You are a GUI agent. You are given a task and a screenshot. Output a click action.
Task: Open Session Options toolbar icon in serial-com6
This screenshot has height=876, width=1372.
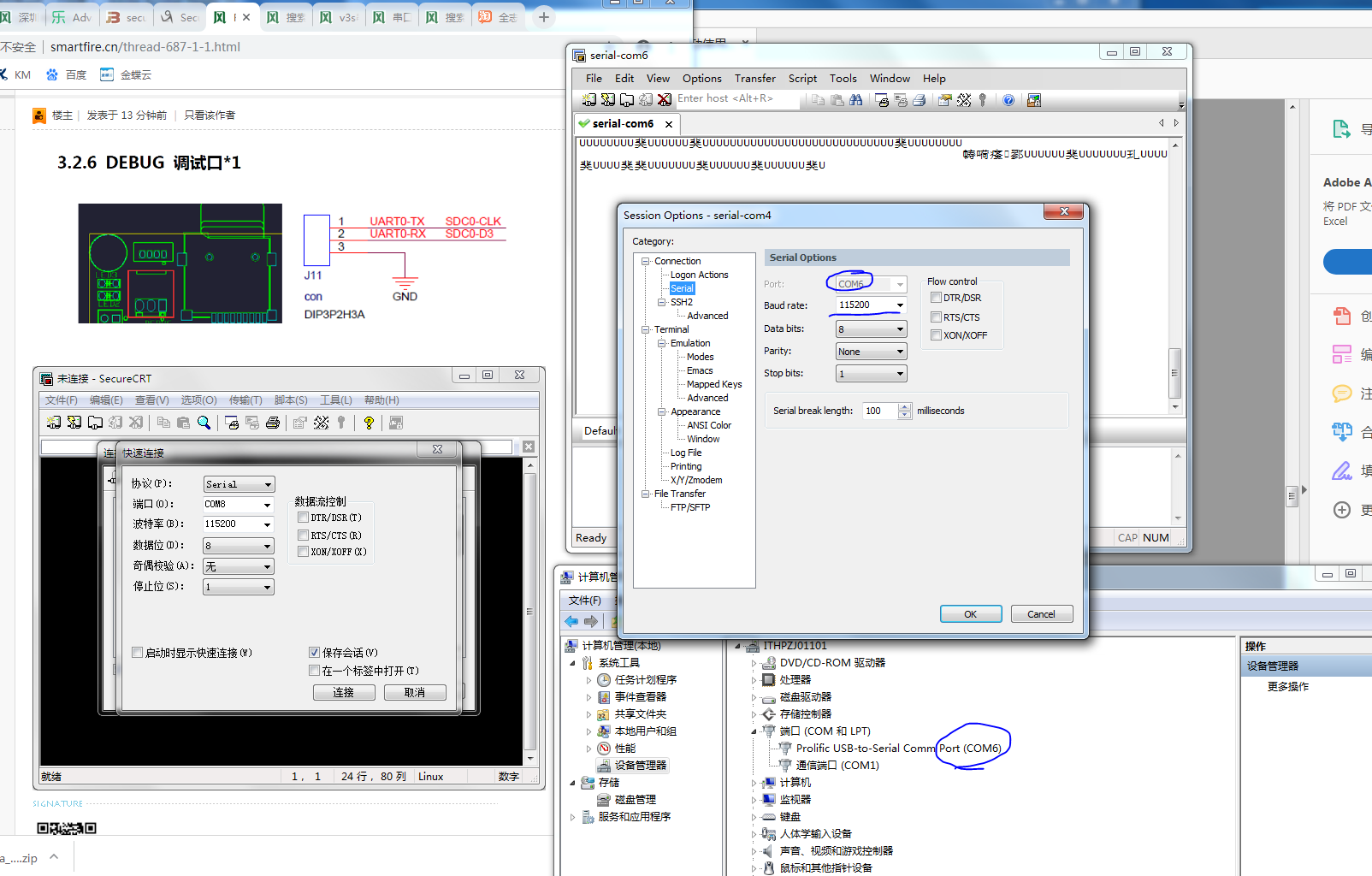point(945,100)
